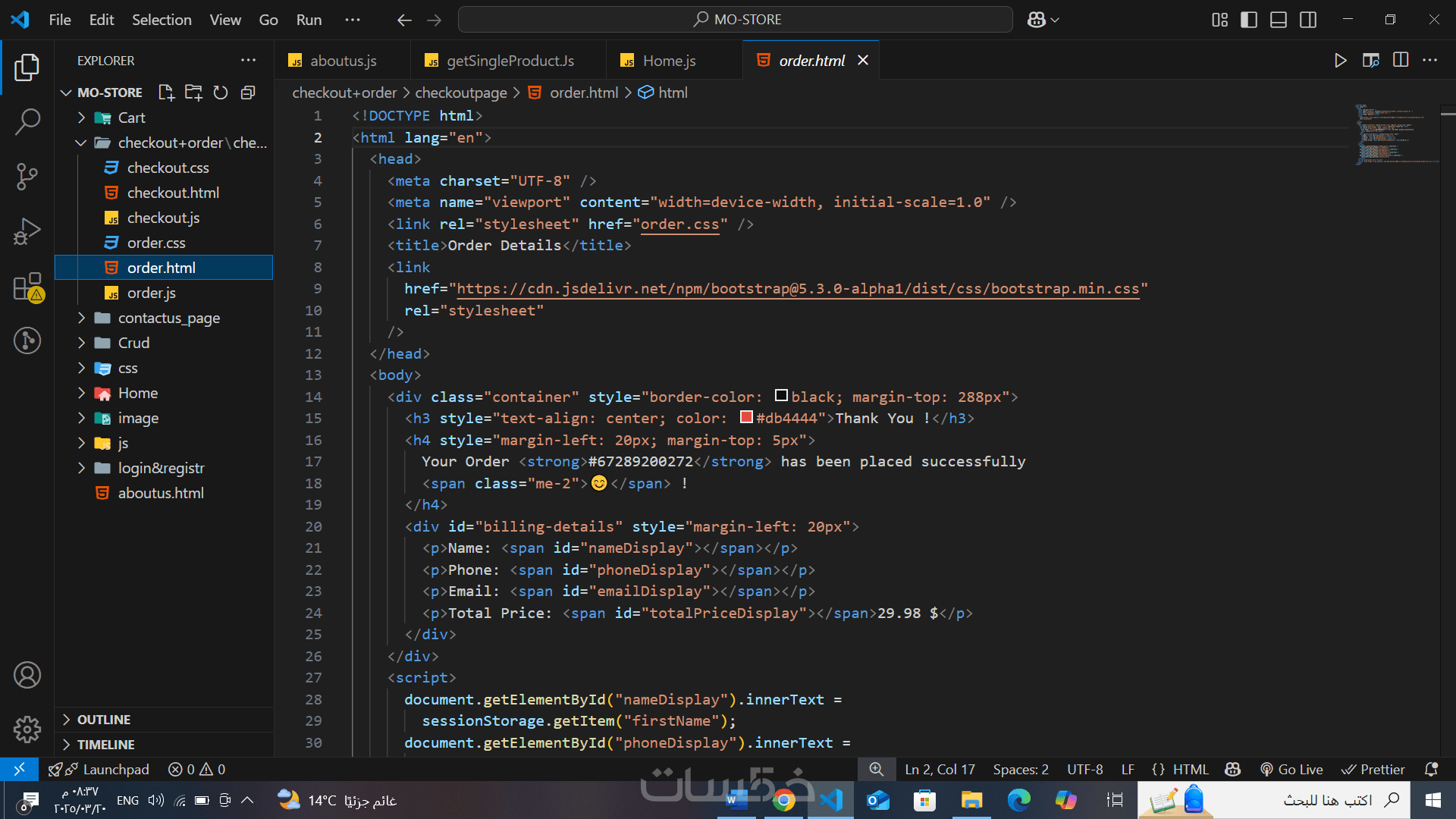Screen dimensions: 1456x819
Task: Expand the Cart folder
Action: coord(131,118)
